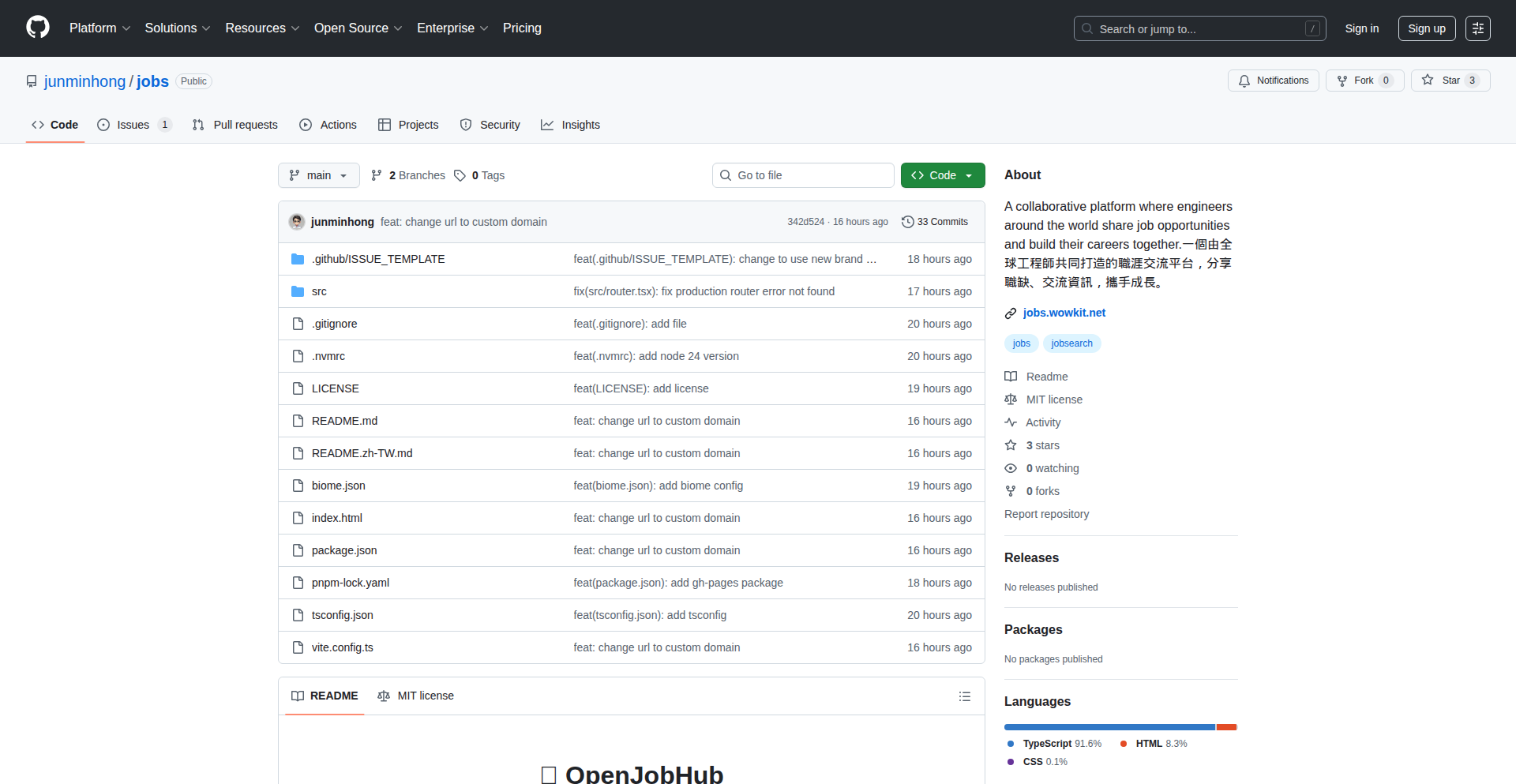The width and height of the screenshot is (1516, 784).
Task: Click the HTML red language bar segment
Action: (x=1226, y=727)
